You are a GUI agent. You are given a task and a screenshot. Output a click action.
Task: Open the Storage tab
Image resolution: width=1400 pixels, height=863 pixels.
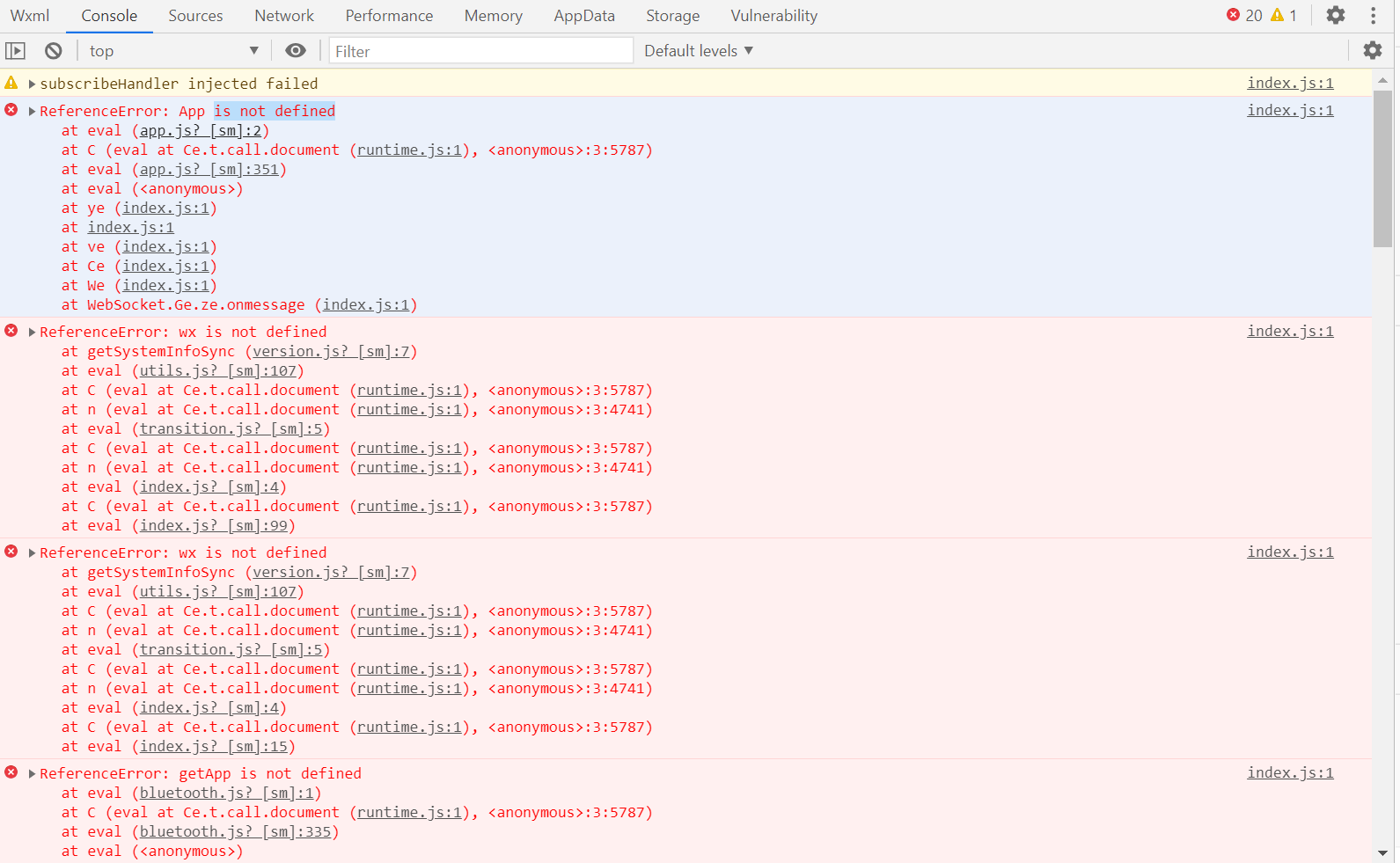673,16
